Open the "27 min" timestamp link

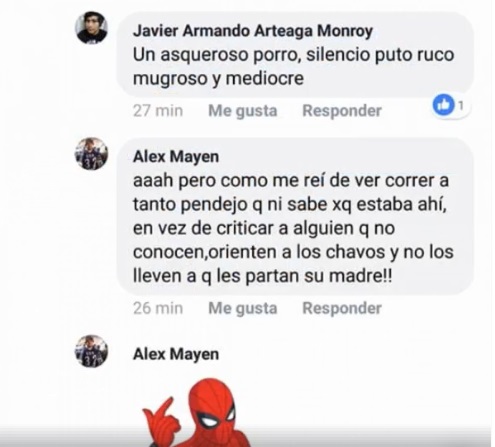[158, 111]
